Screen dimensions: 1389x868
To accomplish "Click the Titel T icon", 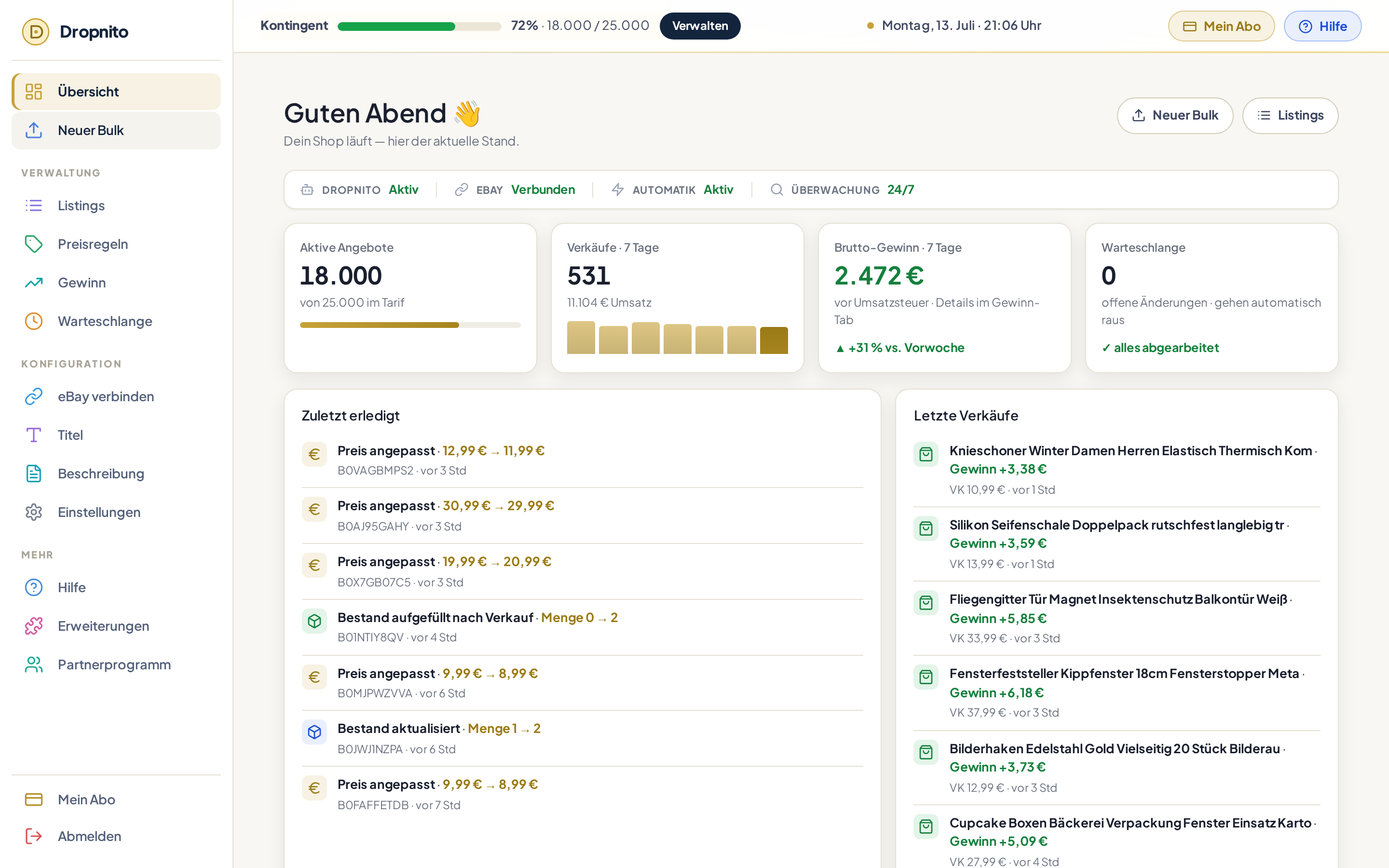I will coord(34,434).
